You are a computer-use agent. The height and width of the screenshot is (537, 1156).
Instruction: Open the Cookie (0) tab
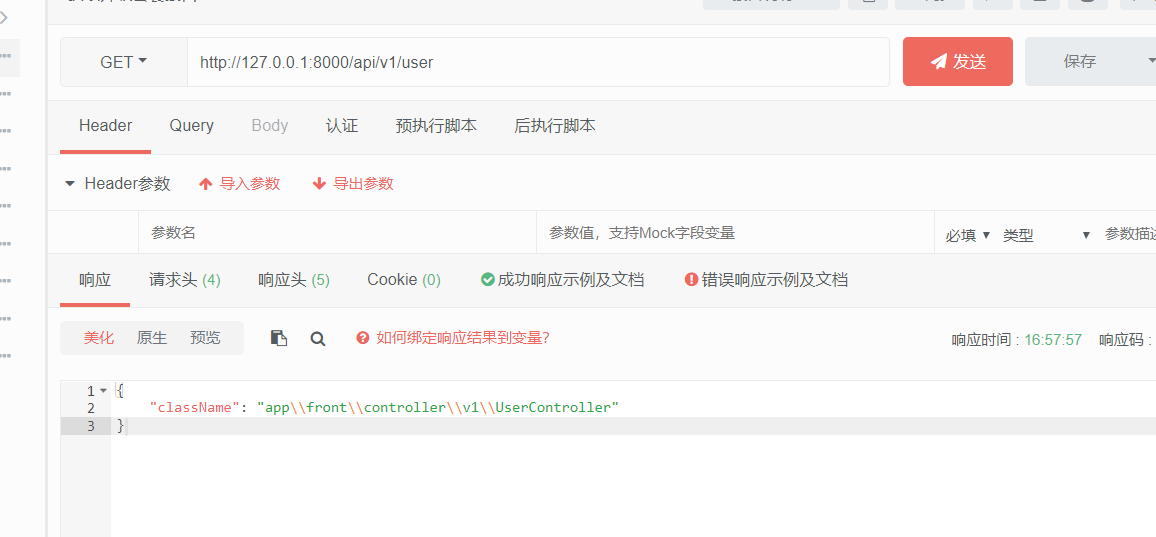pos(404,280)
